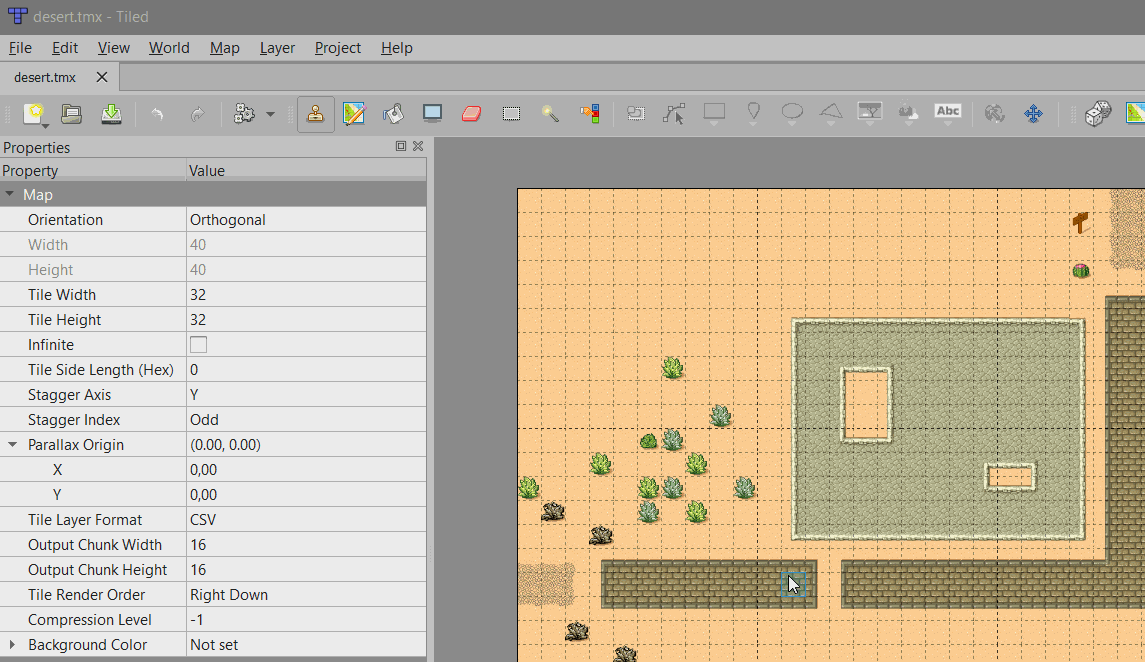Select the Edit Layer Offset tool
This screenshot has width=1145, height=662.
(x=995, y=114)
